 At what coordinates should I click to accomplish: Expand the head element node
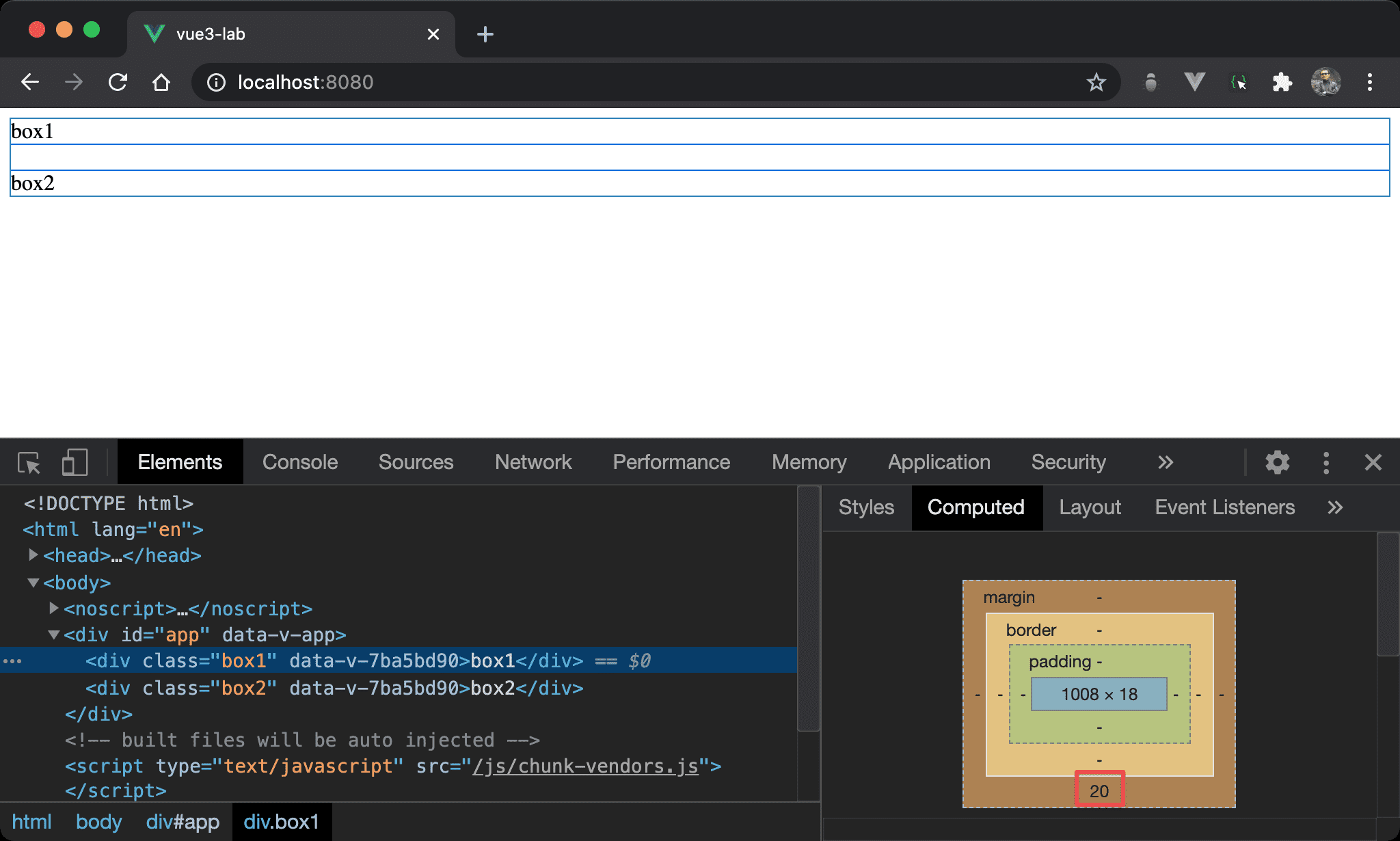[33, 555]
